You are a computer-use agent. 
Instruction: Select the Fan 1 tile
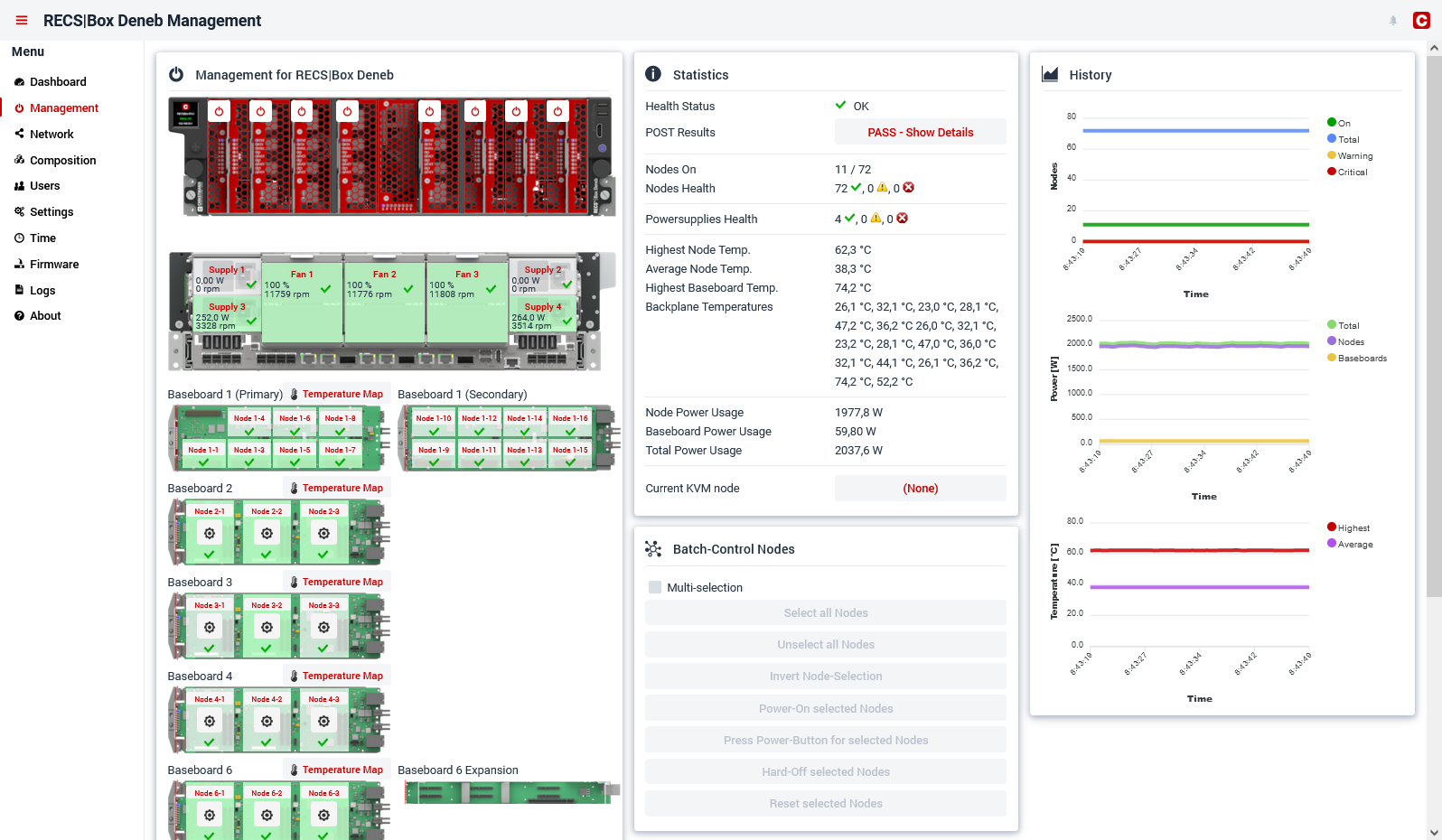pos(302,303)
